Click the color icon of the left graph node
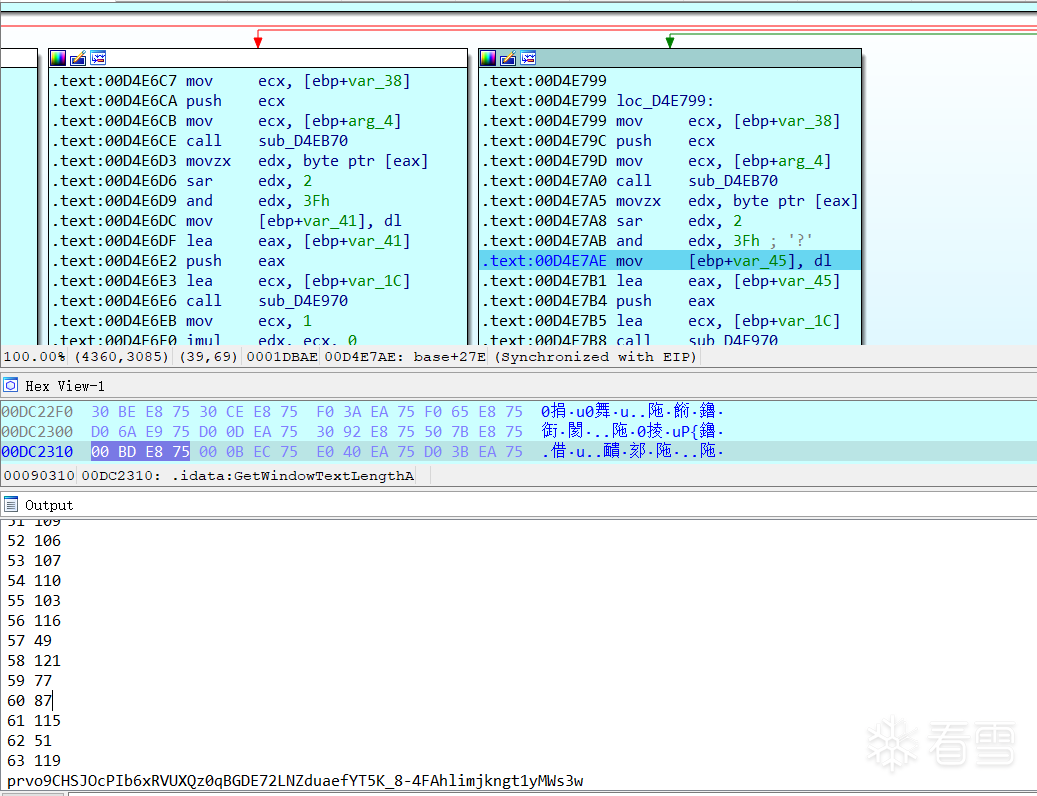The width and height of the screenshot is (1037, 796). coord(58,58)
